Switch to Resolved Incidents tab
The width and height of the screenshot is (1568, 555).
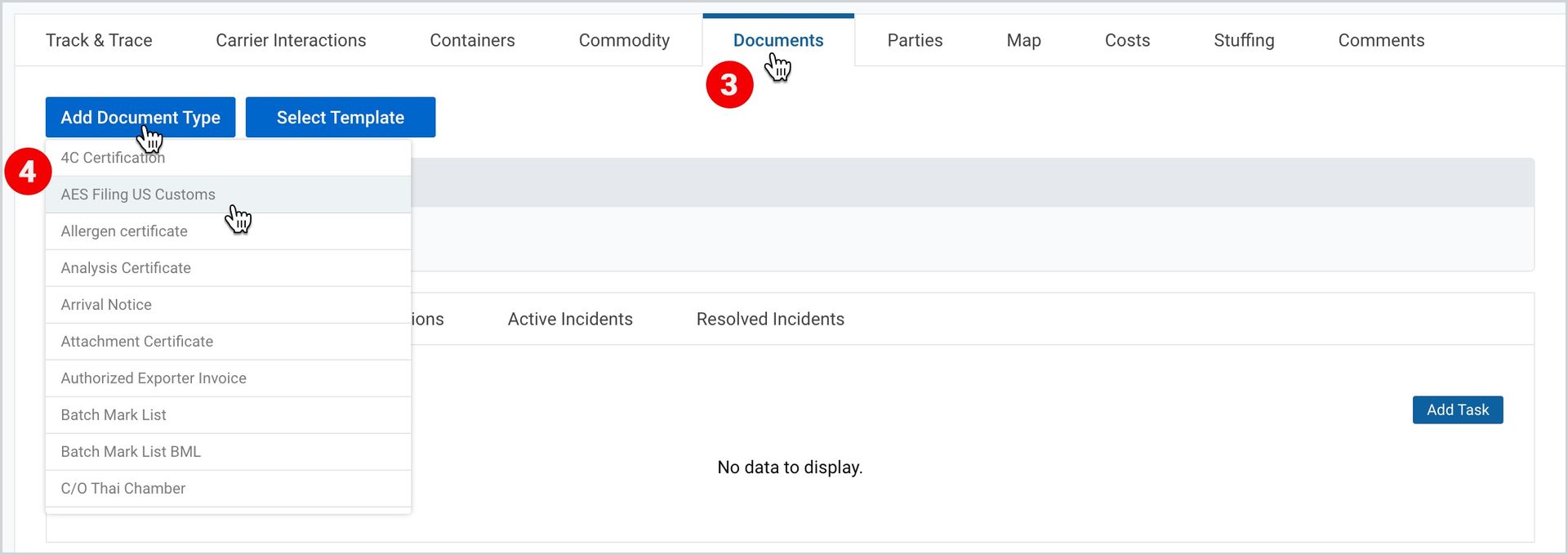point(770,319)
